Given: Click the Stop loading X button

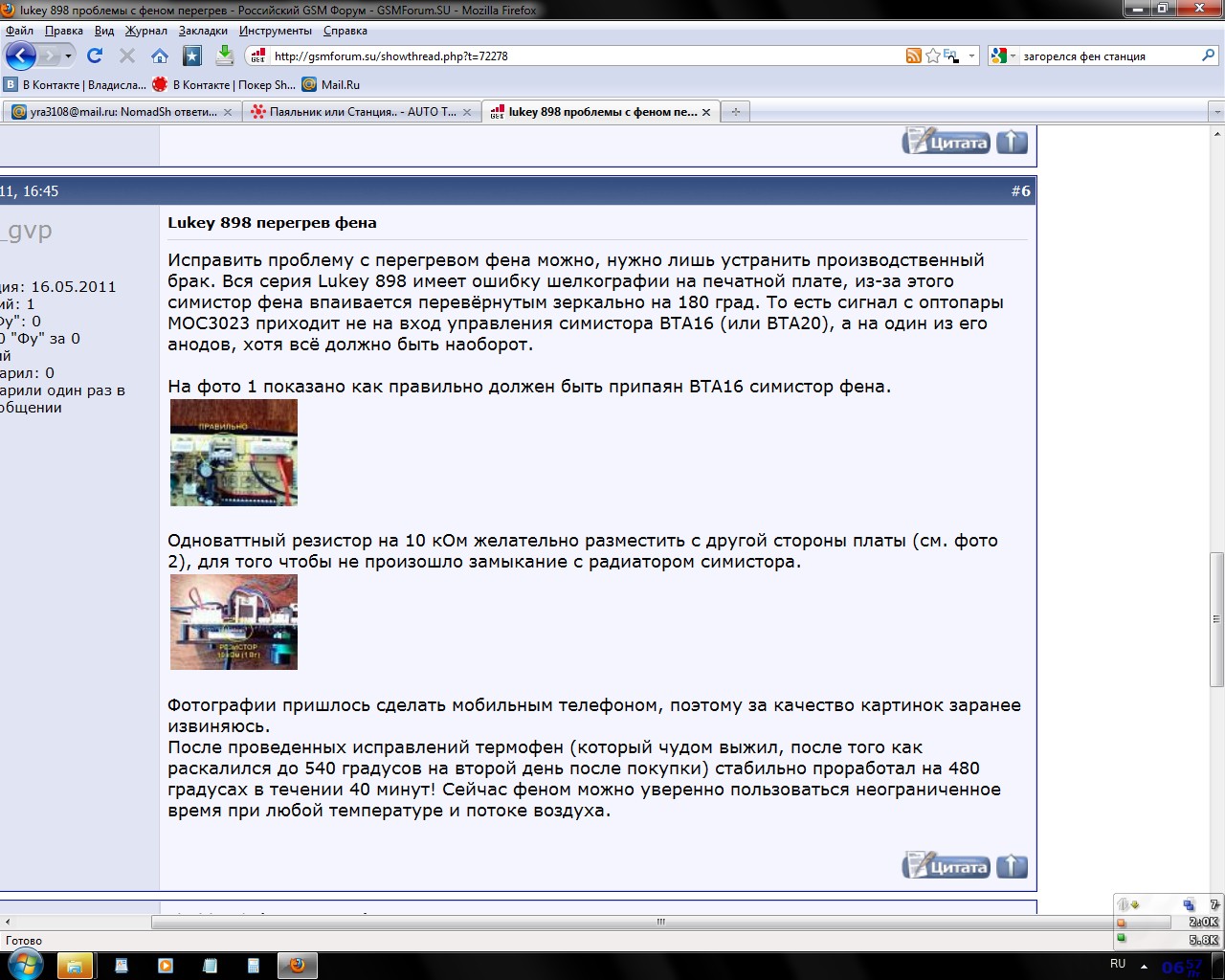Looking at the screenshot, I should tap(127, 56).
